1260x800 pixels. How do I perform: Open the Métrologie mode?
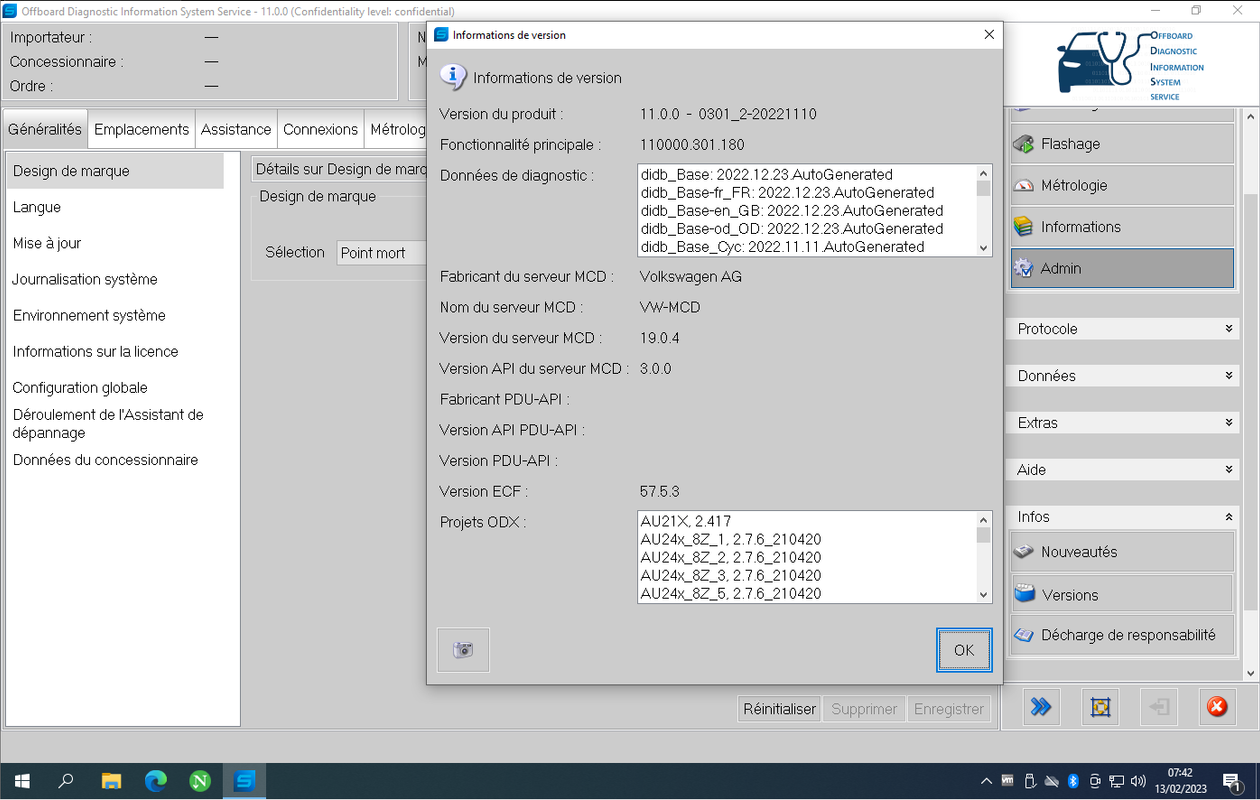pyautogui.click(x=1122, y=185)
